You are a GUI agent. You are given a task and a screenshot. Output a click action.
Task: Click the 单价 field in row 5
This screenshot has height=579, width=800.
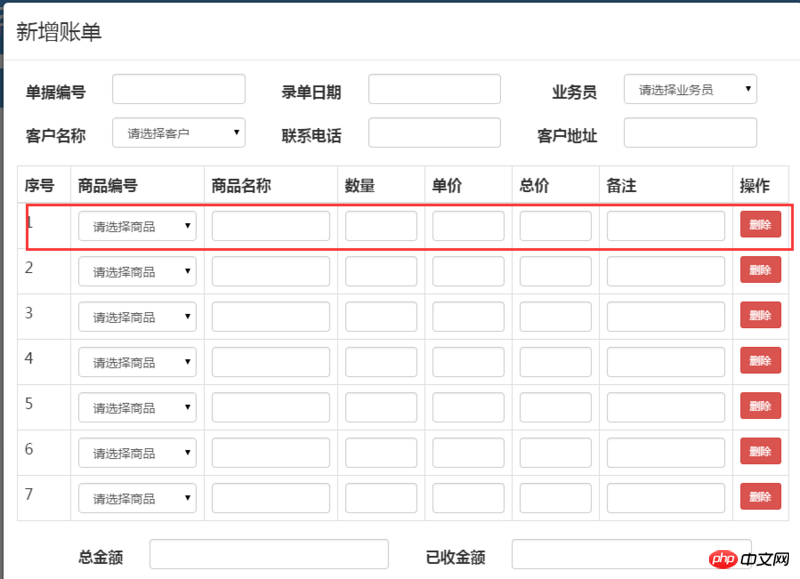pyautogui.click(x=468, y=408)
